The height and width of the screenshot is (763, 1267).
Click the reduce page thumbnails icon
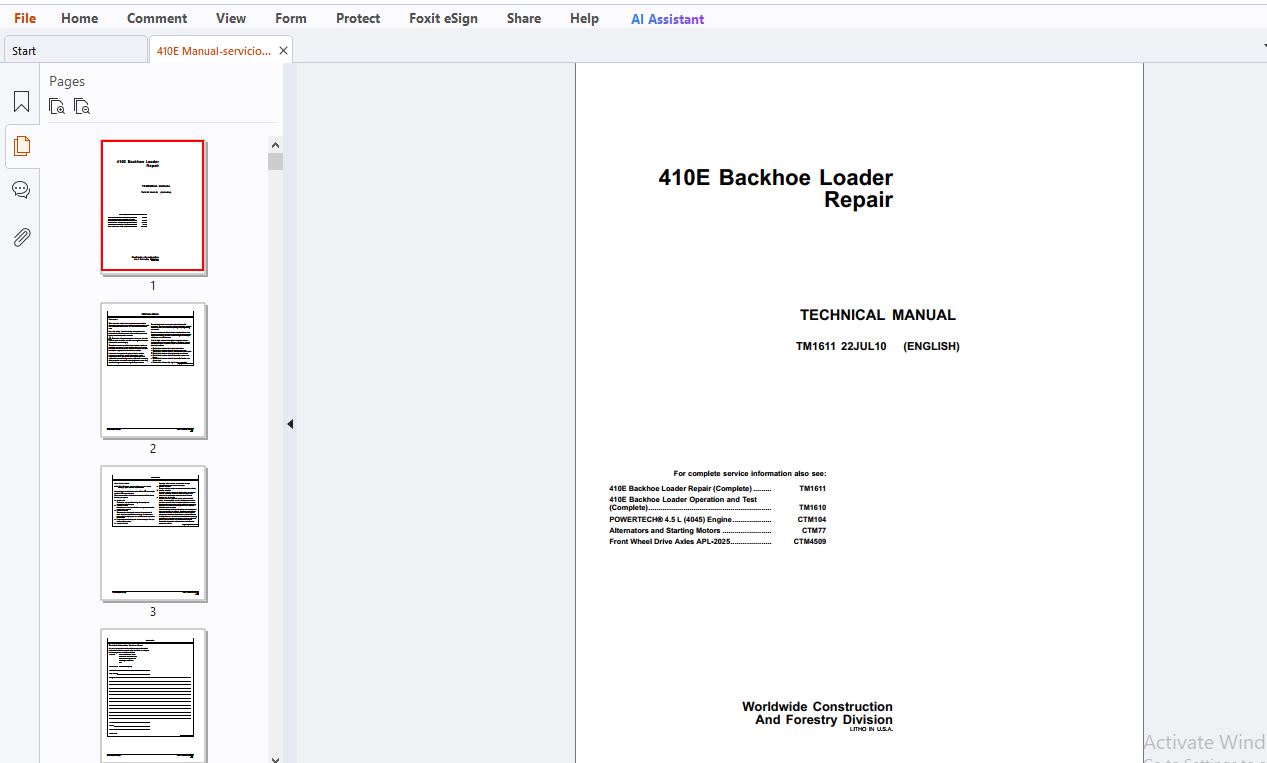(82, 107)
